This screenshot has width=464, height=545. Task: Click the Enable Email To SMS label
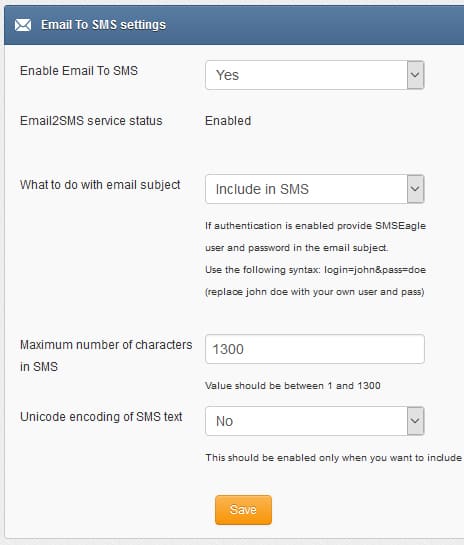click(x=79, y=71)
